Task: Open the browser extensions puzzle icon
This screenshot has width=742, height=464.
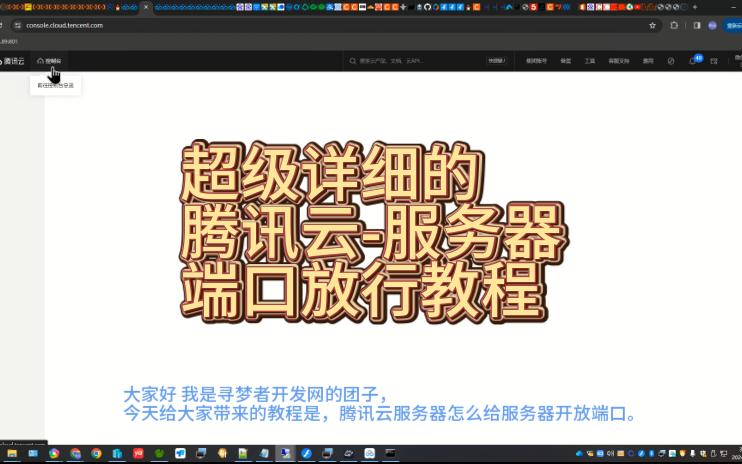Action: (x=674, y=26)
